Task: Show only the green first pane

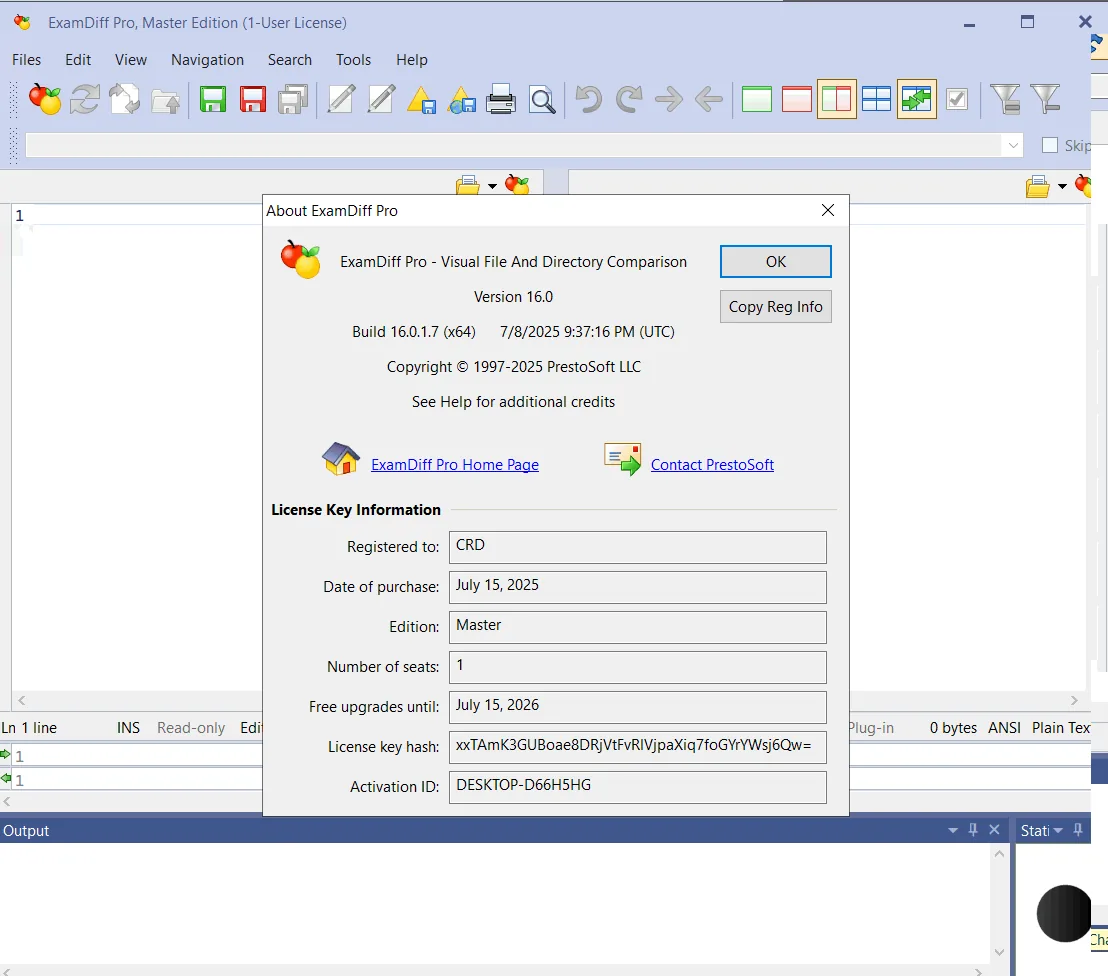Action: coord(757,99)
